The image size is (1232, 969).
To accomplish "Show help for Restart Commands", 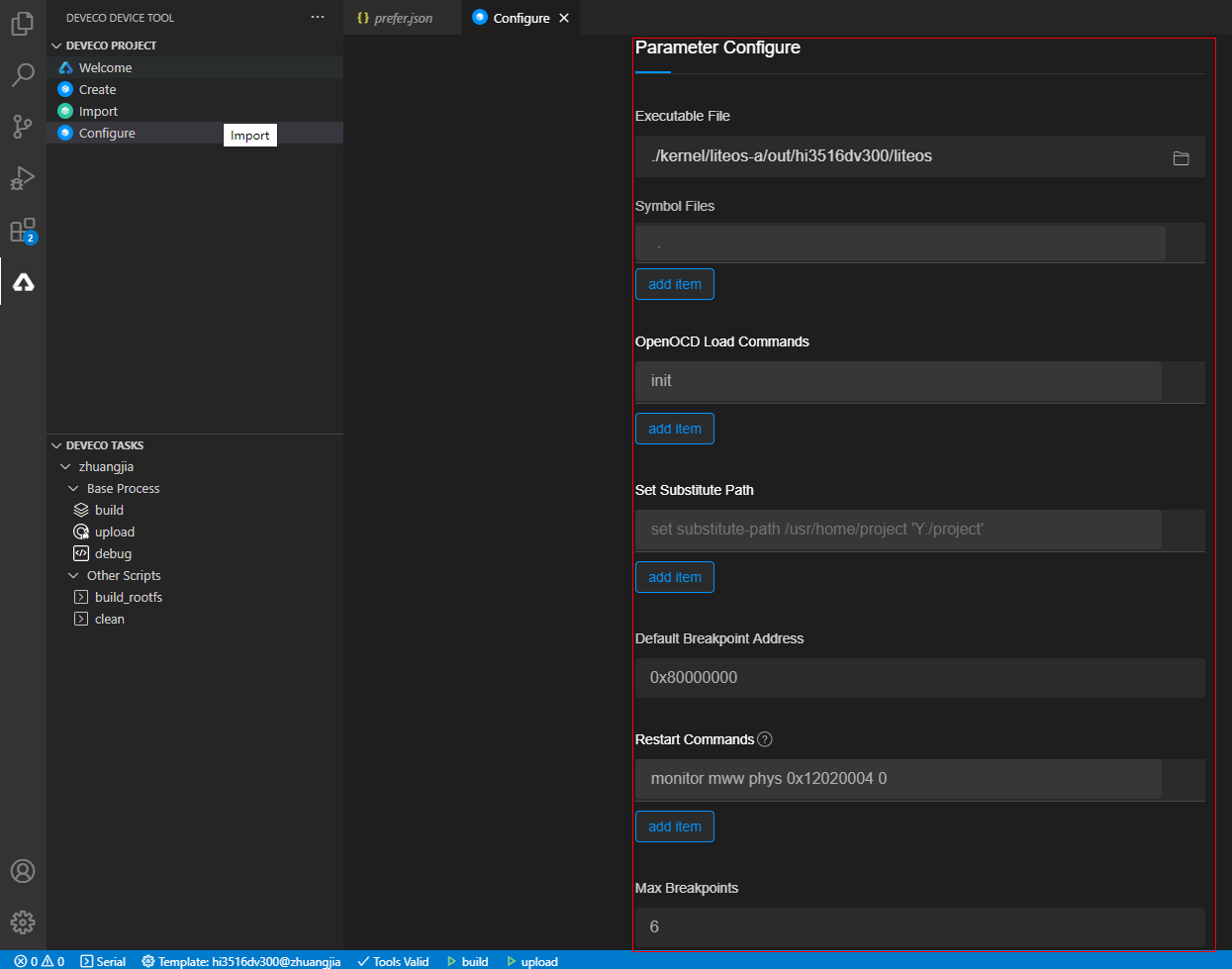I will (765, 739).
